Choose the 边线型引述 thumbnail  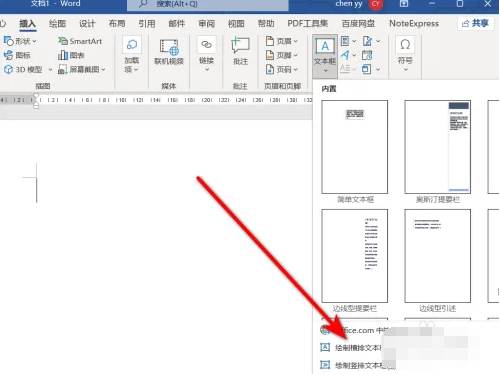coord(438,256)
